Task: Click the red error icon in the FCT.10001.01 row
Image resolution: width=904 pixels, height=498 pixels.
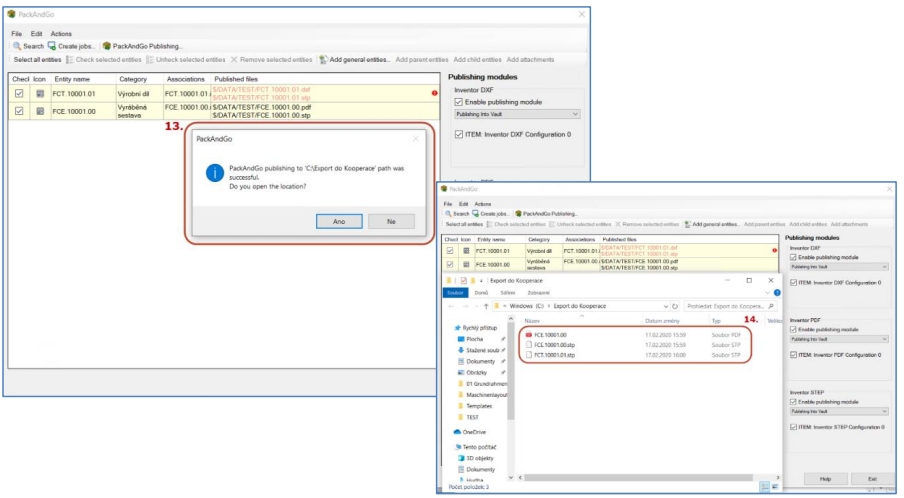Action: point(435,93)
